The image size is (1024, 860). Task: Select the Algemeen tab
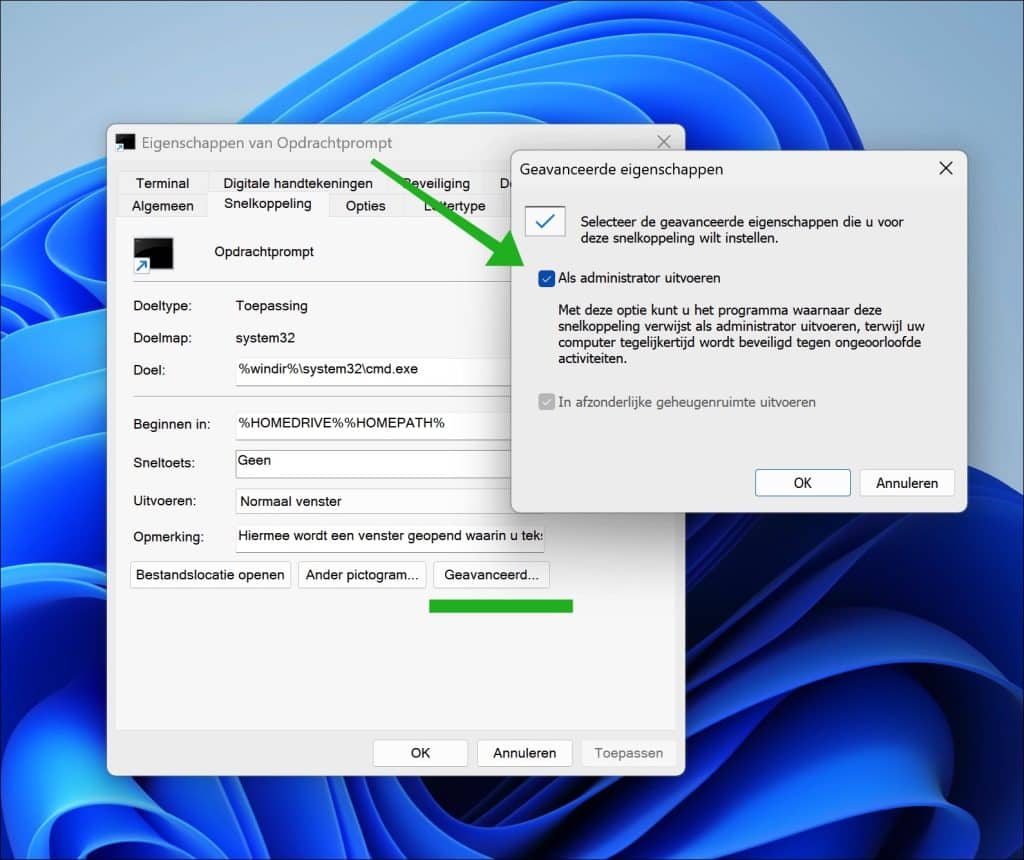(163, 206)
